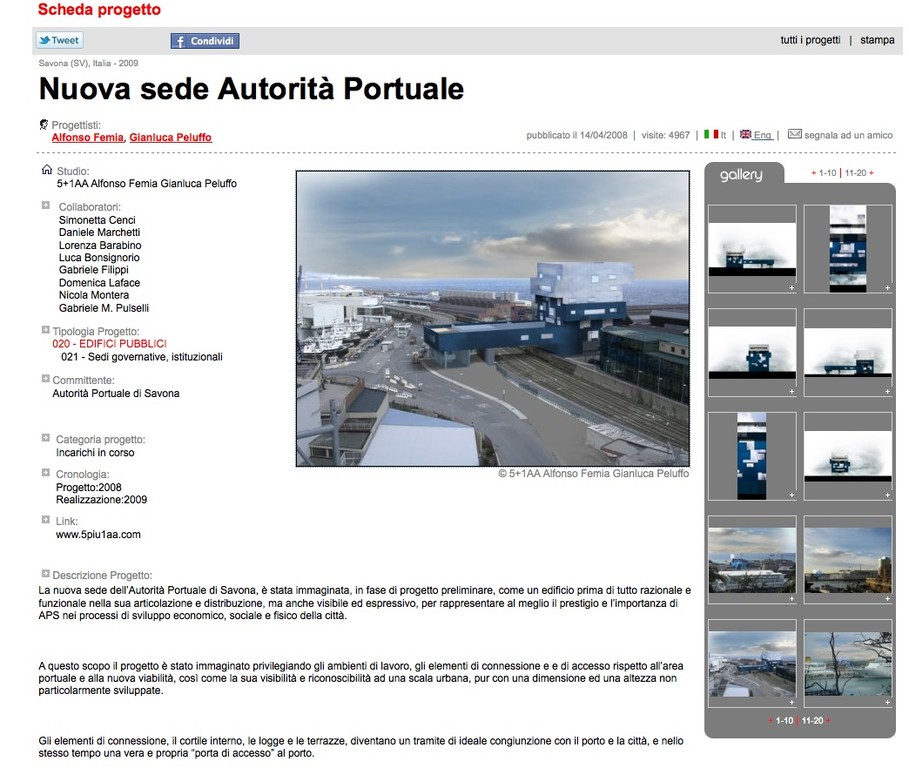
Task: Toggle the Committente section expander
Action: (x=46, y=379)
